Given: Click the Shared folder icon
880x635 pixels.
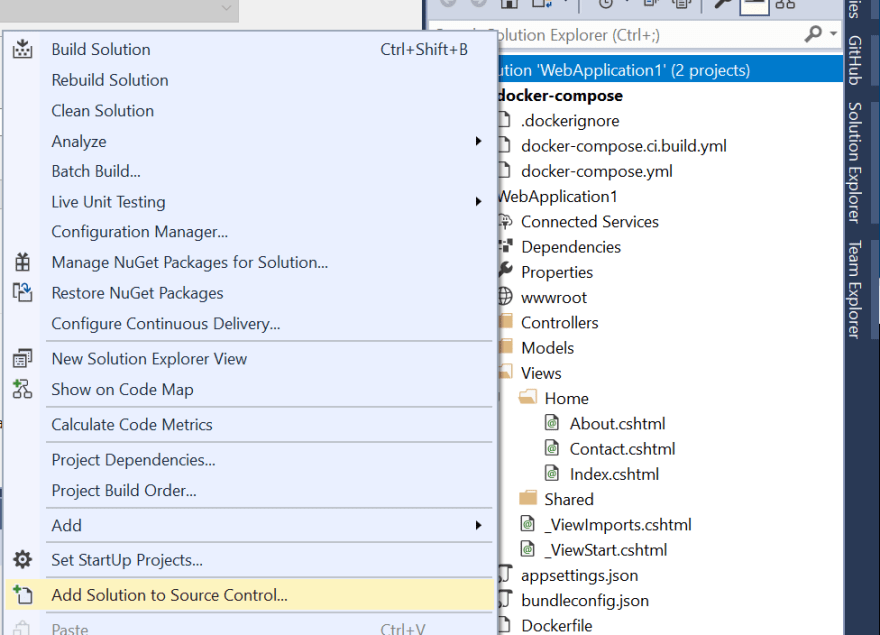Looking at the screenshot, I should point(528,498).
